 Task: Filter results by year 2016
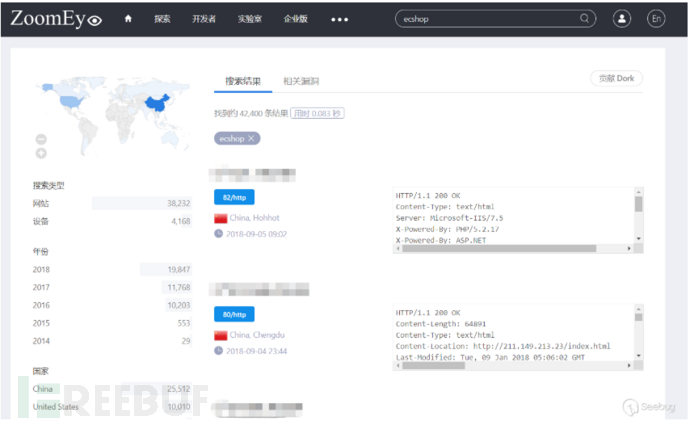coord(112,305)
